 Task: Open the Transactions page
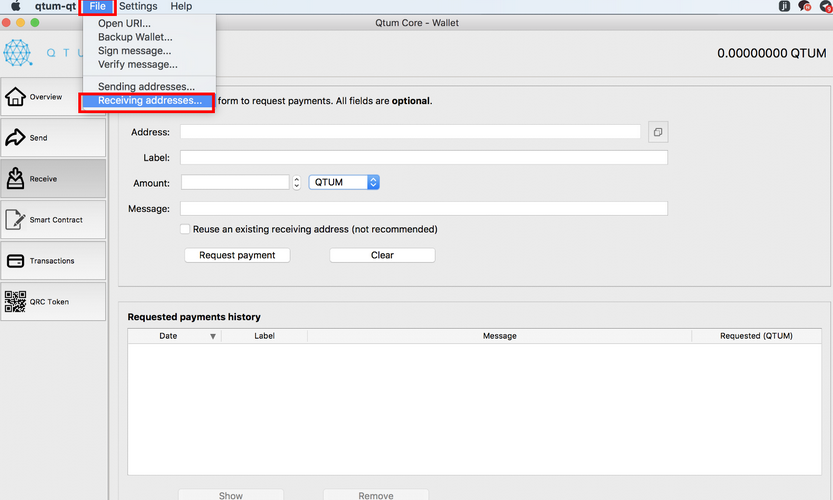(x=53, y=260)
